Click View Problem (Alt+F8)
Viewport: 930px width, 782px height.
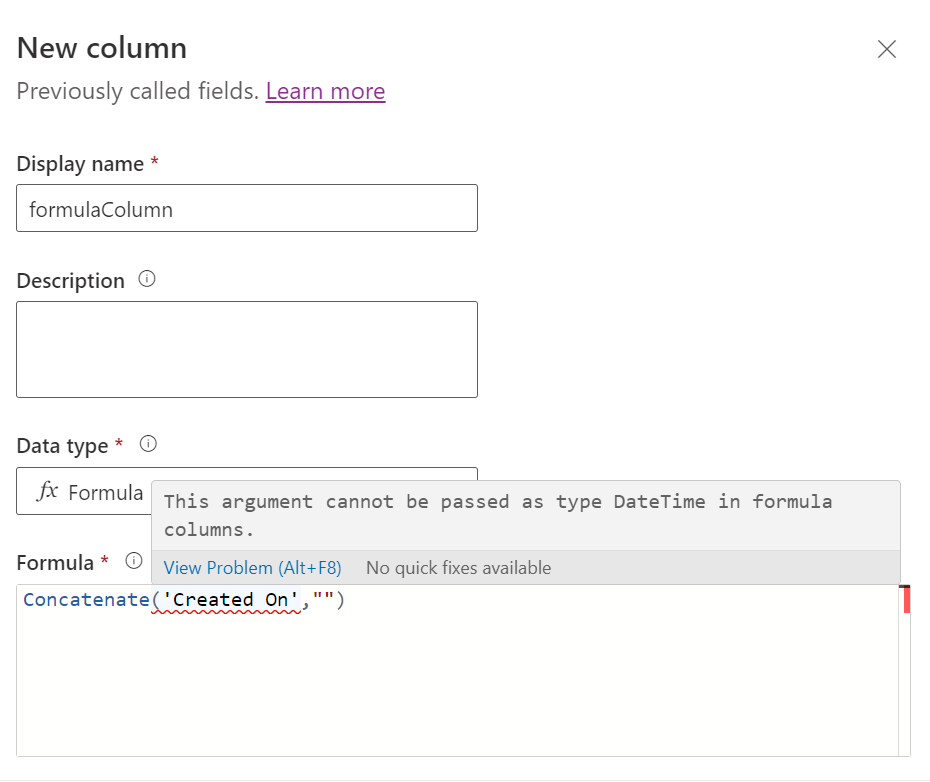tap(252, 567)
